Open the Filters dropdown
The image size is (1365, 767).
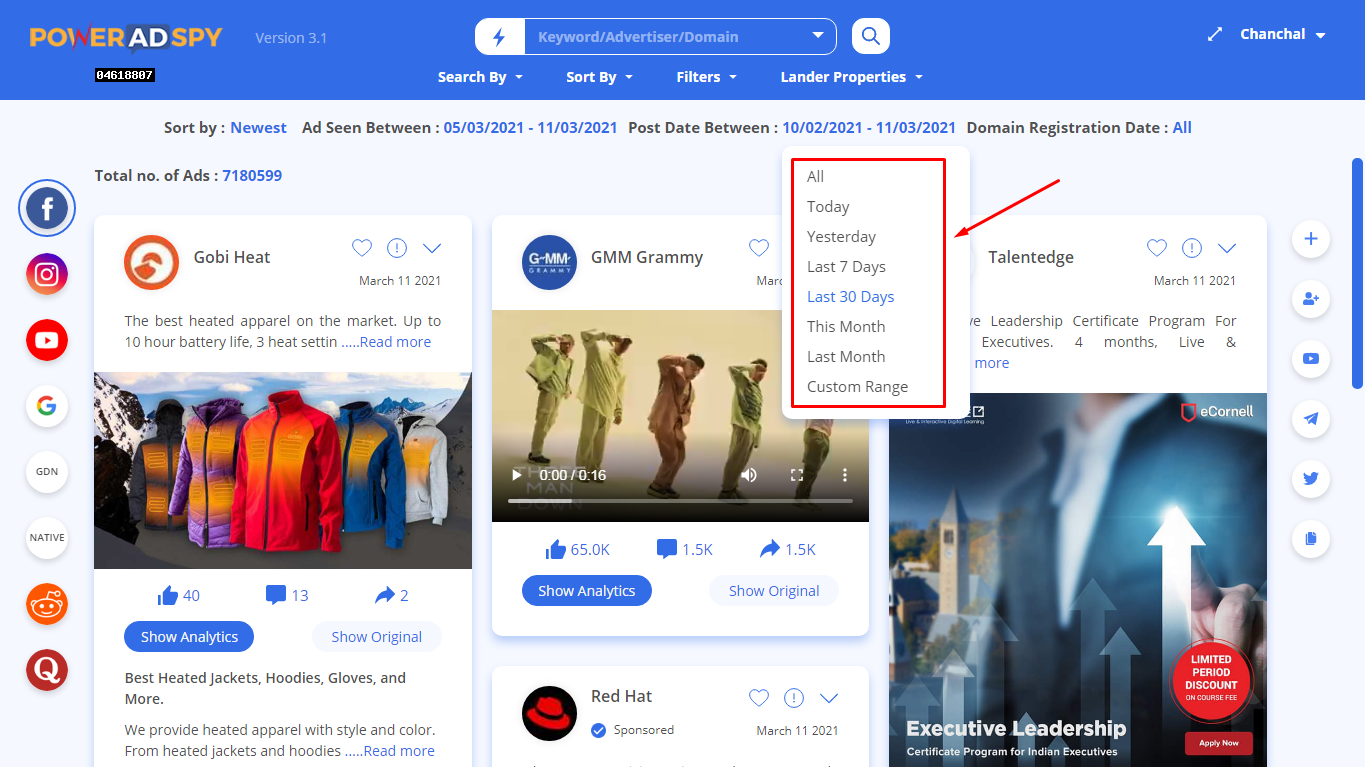[x=707, y=77]
